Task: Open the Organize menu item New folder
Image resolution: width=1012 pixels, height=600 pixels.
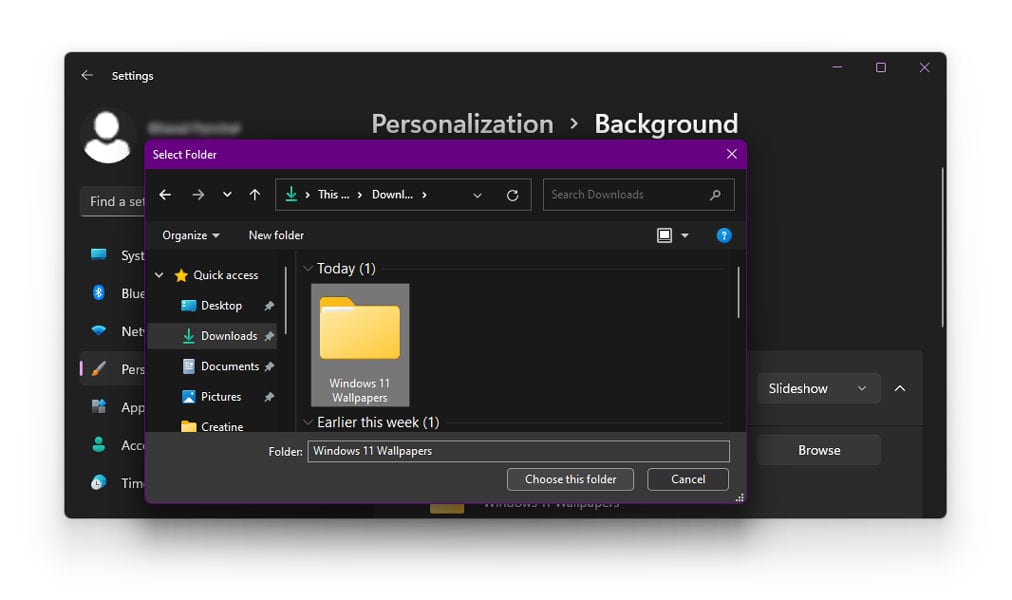Action: coord(276,235)
